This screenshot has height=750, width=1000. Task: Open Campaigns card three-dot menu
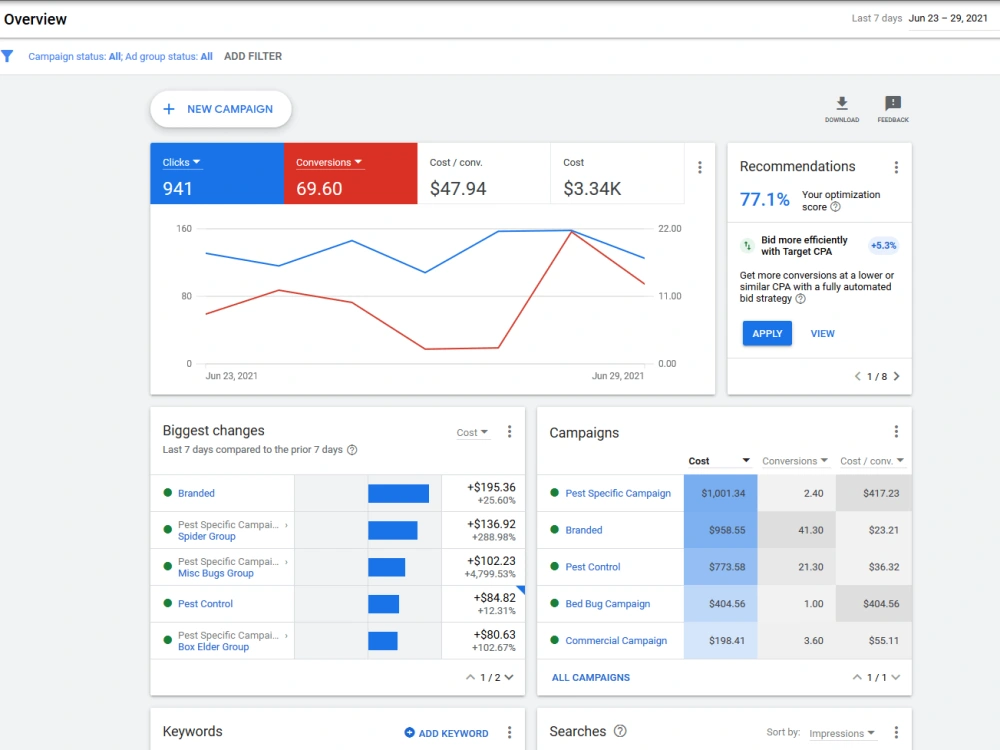click(x=896, y=432)
